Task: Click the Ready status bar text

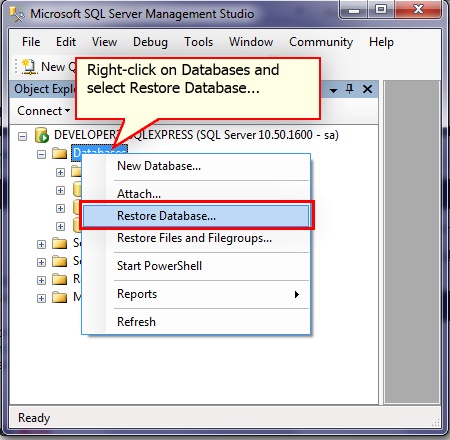Action: (34, 417)
